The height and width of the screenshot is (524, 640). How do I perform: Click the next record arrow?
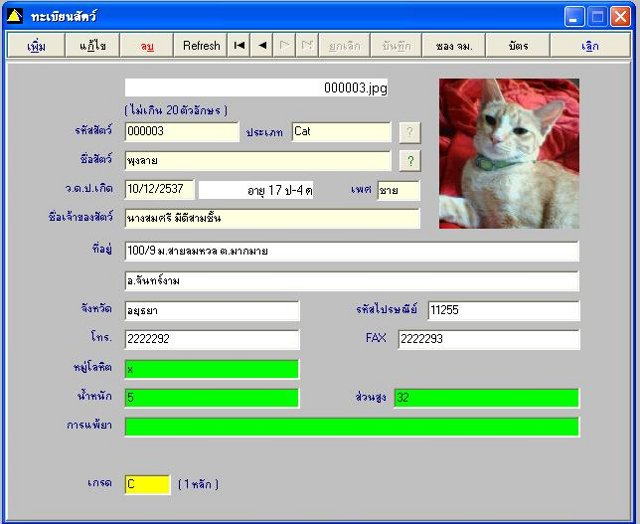(284, 45)
